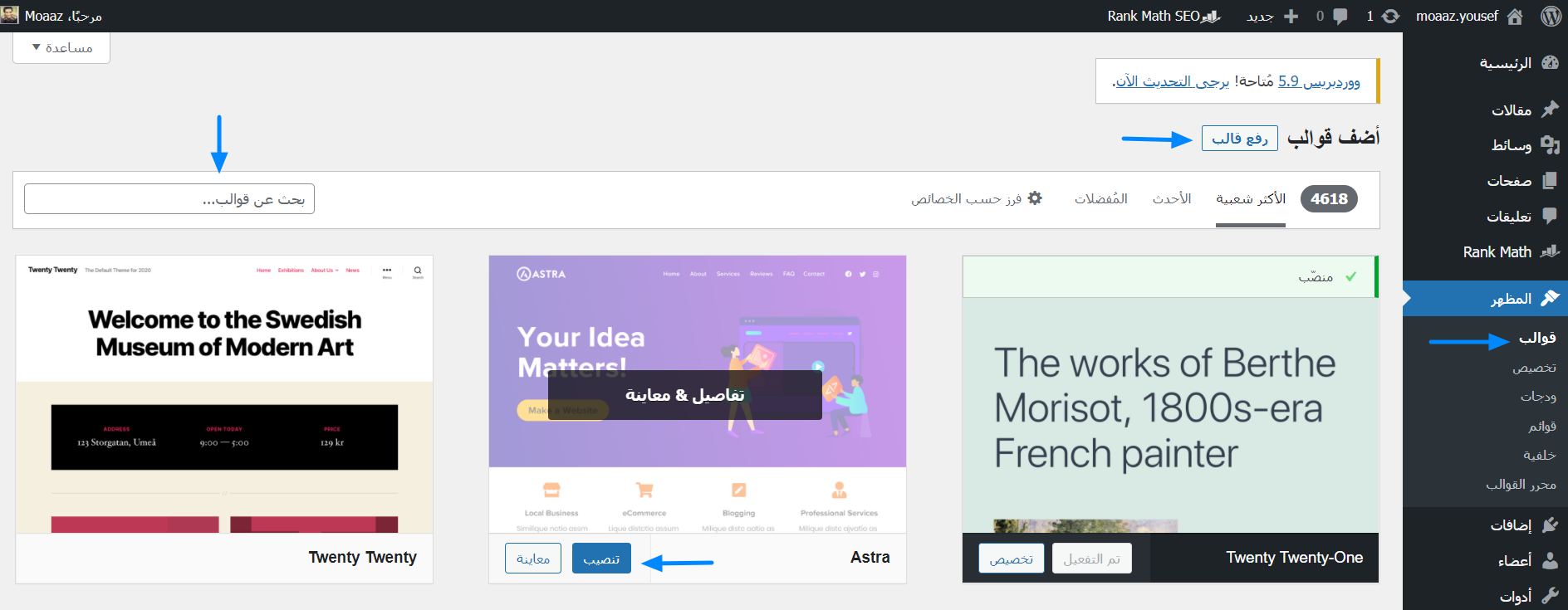Switch to the المُفضلات favorites tab
The width and height of the screenshot is (1568, 610).
point(1101,198)
